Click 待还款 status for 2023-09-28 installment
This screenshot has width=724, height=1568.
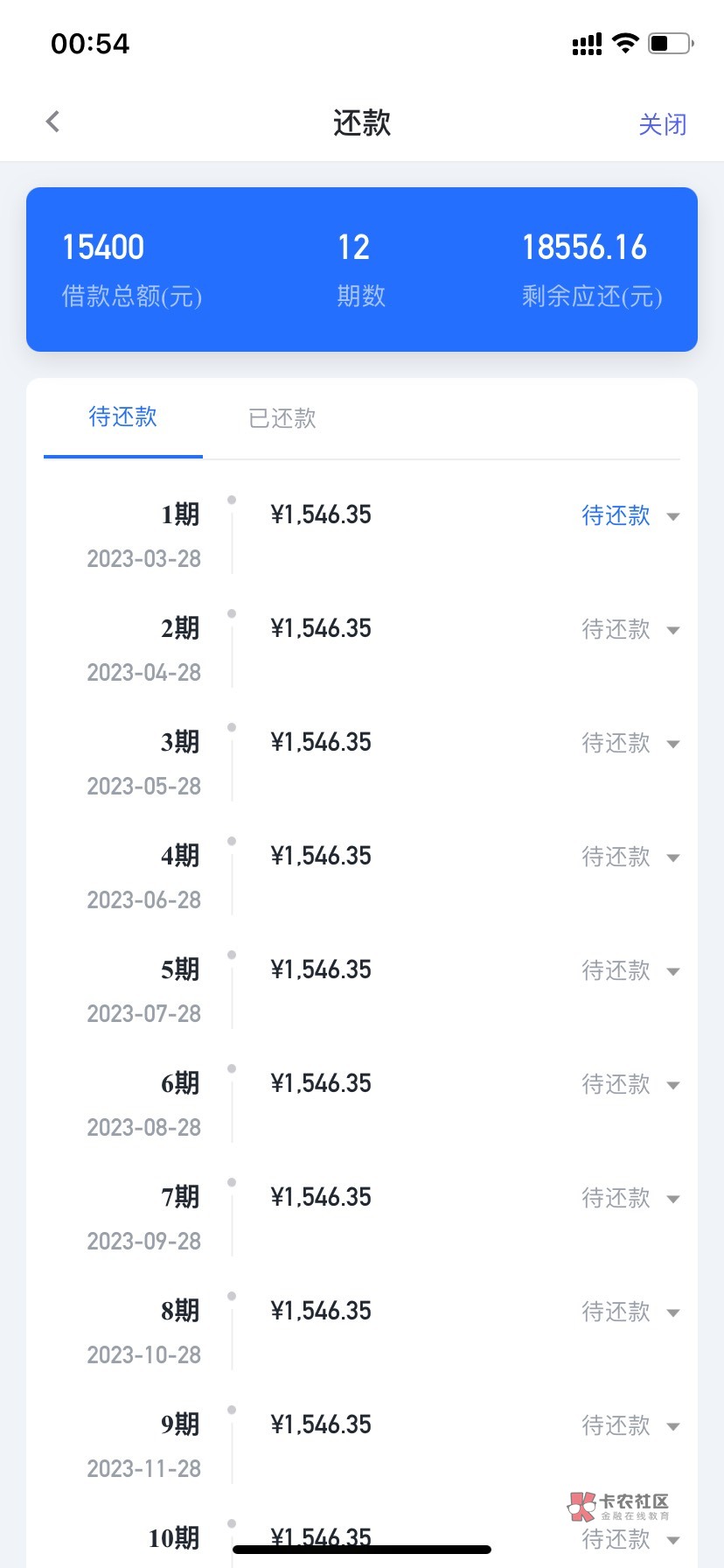point(616,1198)
